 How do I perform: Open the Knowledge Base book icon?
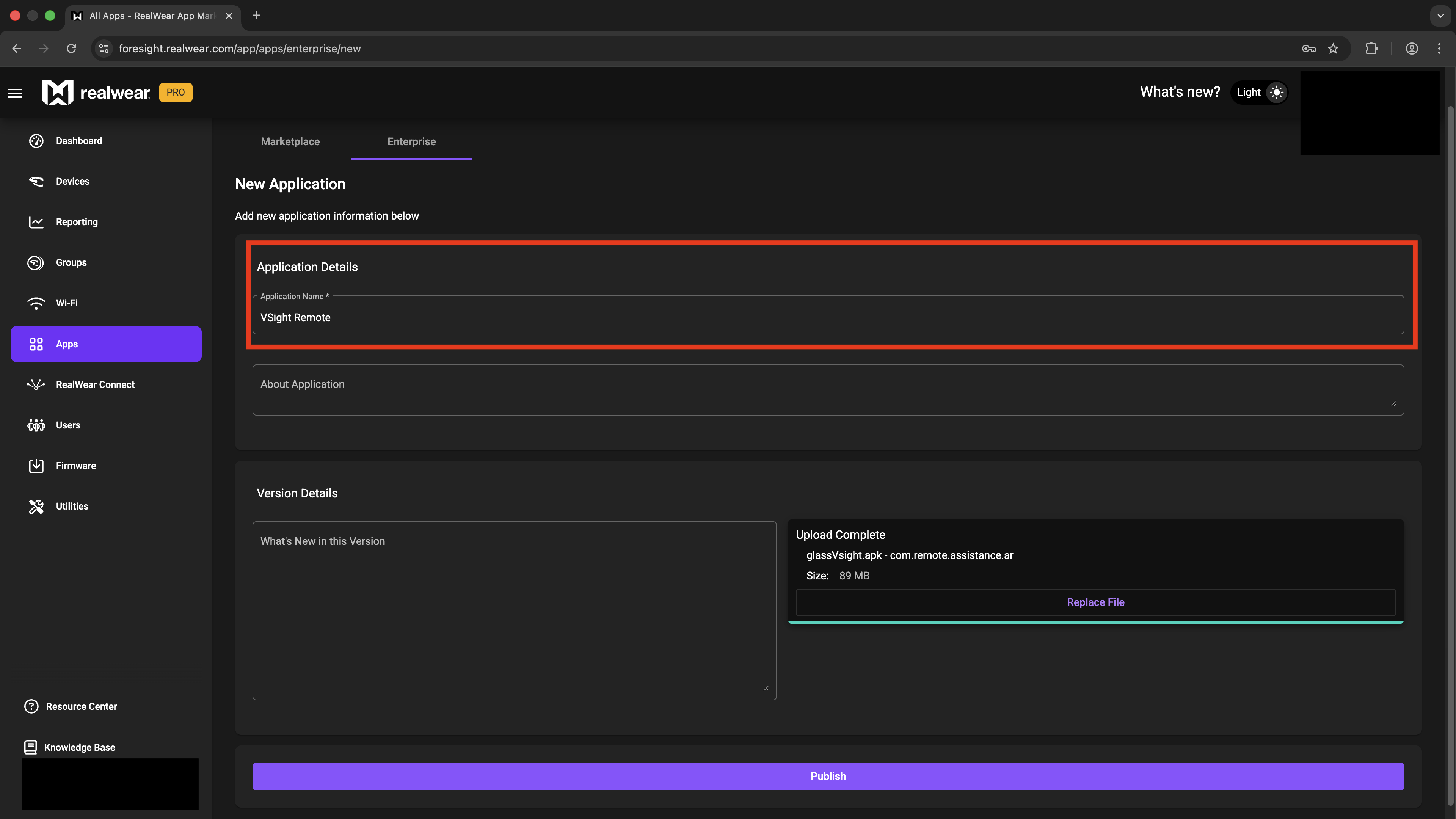pyautogui.click(x=30, y=747)
